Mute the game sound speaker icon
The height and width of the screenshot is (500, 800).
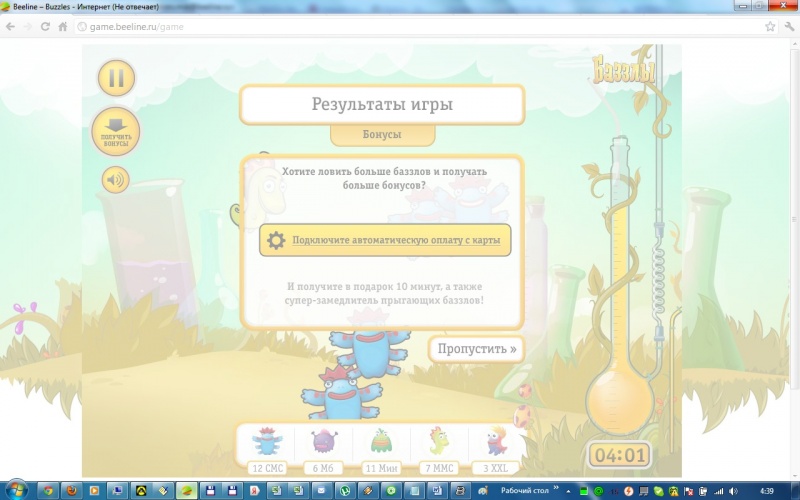click(x=116, y=180)
